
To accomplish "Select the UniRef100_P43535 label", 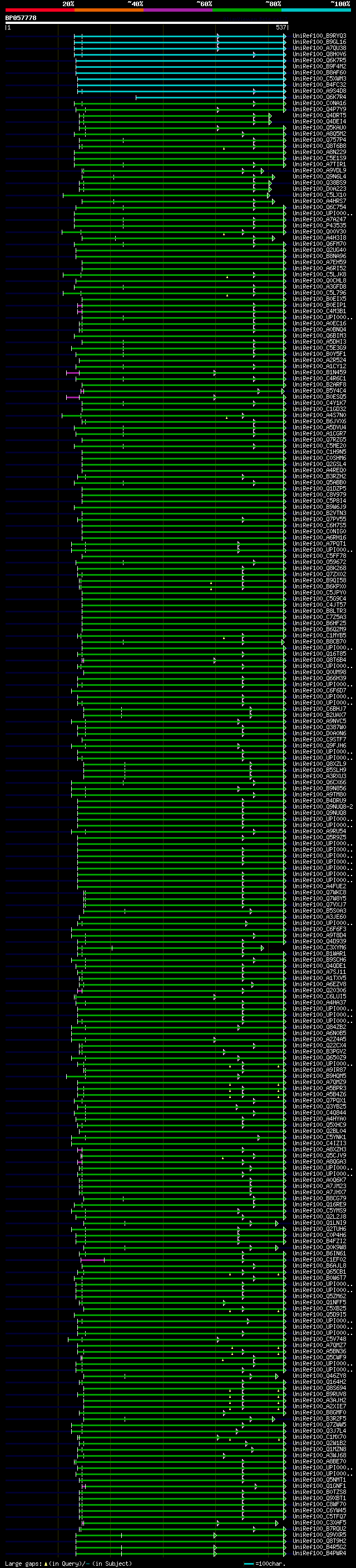I will (319, 226).
